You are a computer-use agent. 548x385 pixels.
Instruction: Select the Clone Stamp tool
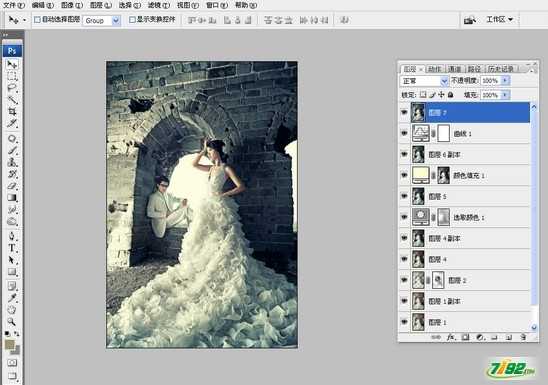pos(12,162)
